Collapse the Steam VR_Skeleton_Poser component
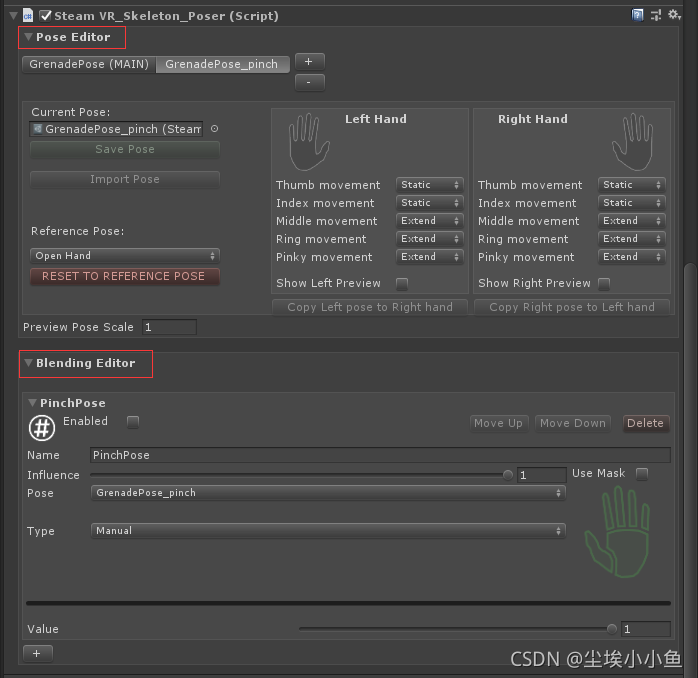 [x=13, y=16]
